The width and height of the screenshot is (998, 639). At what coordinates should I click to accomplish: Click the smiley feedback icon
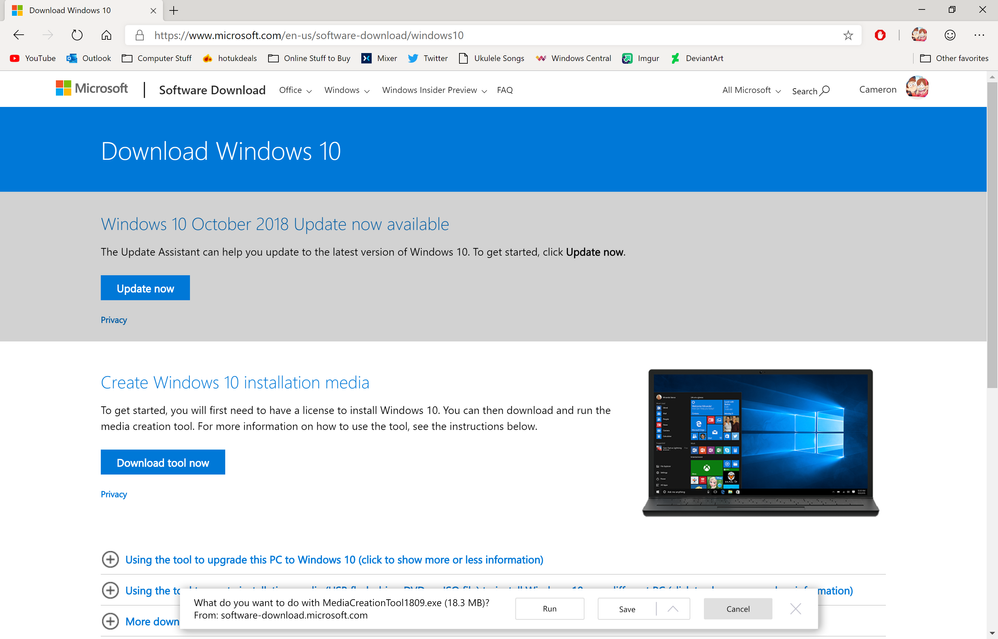[950, 35]
